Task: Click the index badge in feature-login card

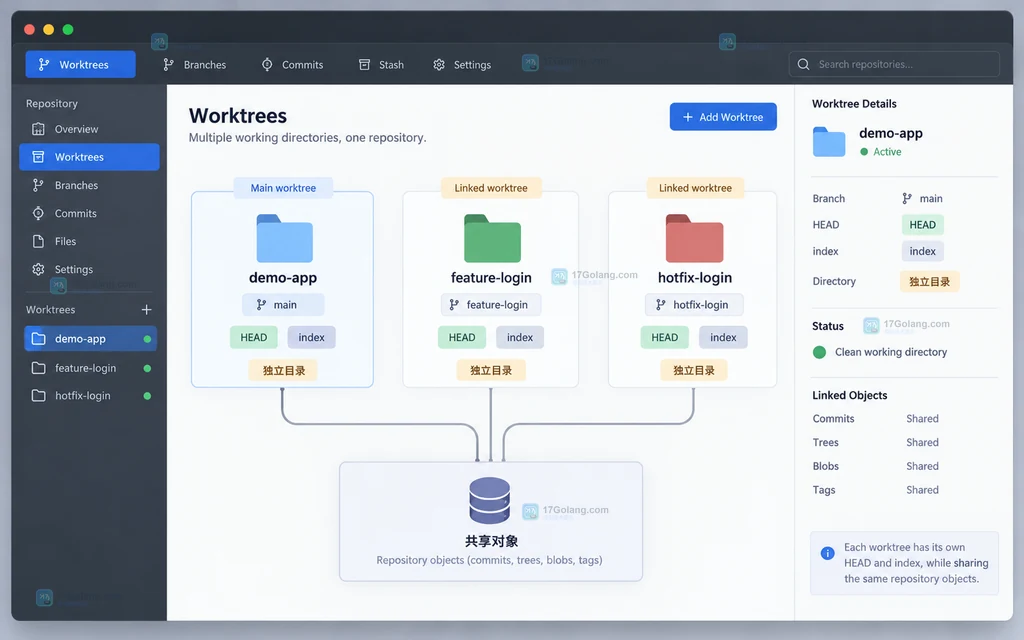Action: pos(520,338)
